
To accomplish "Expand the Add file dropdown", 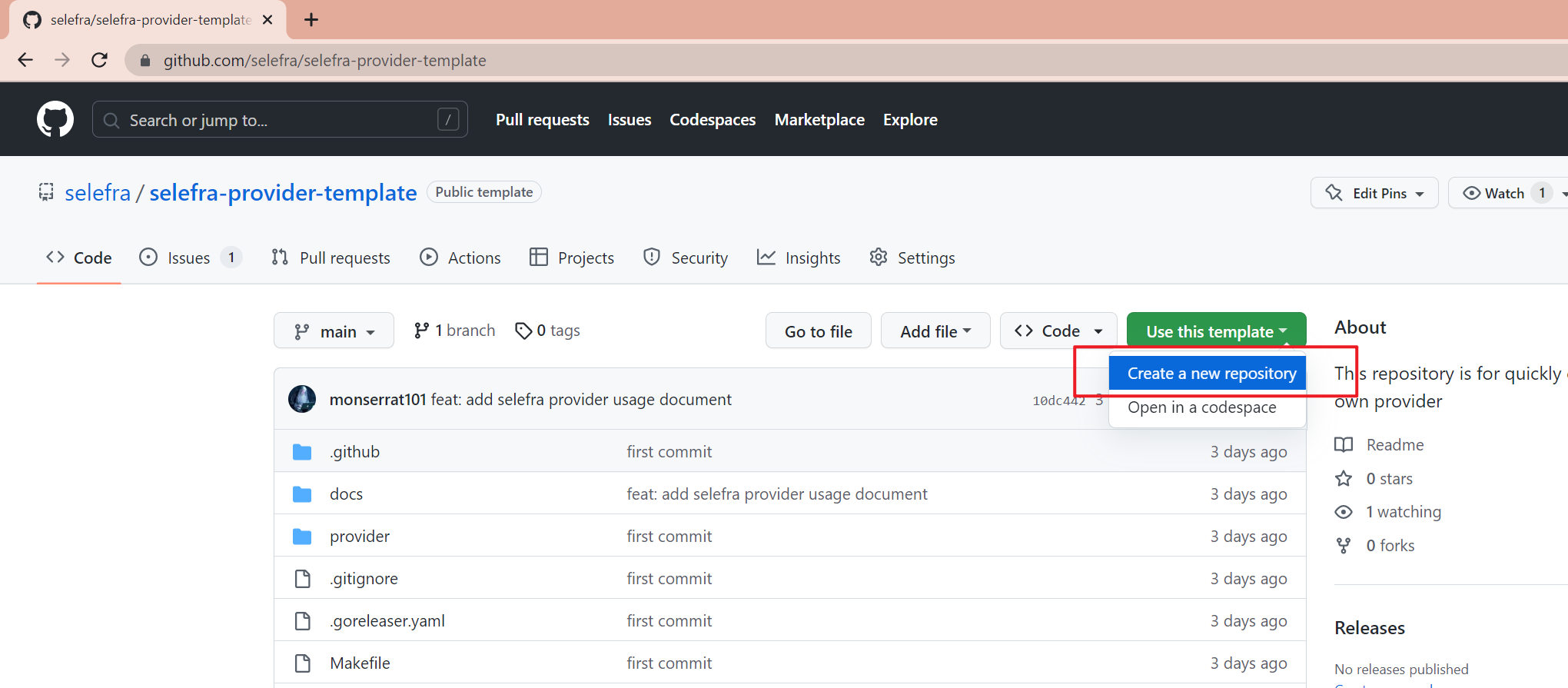I will pyautogui.click(x=935, y=331).
